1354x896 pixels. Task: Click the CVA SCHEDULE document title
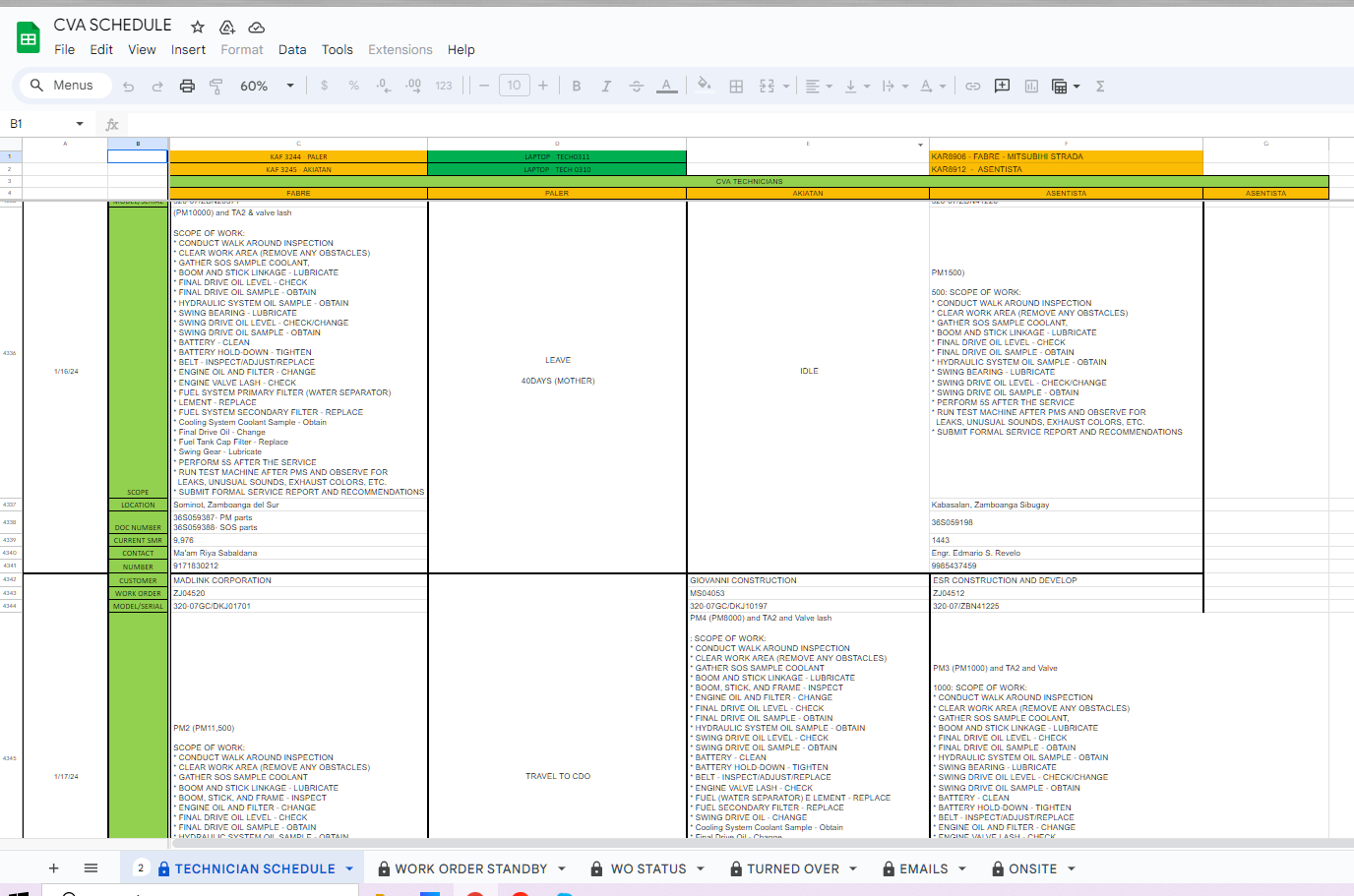coord(112,26)
